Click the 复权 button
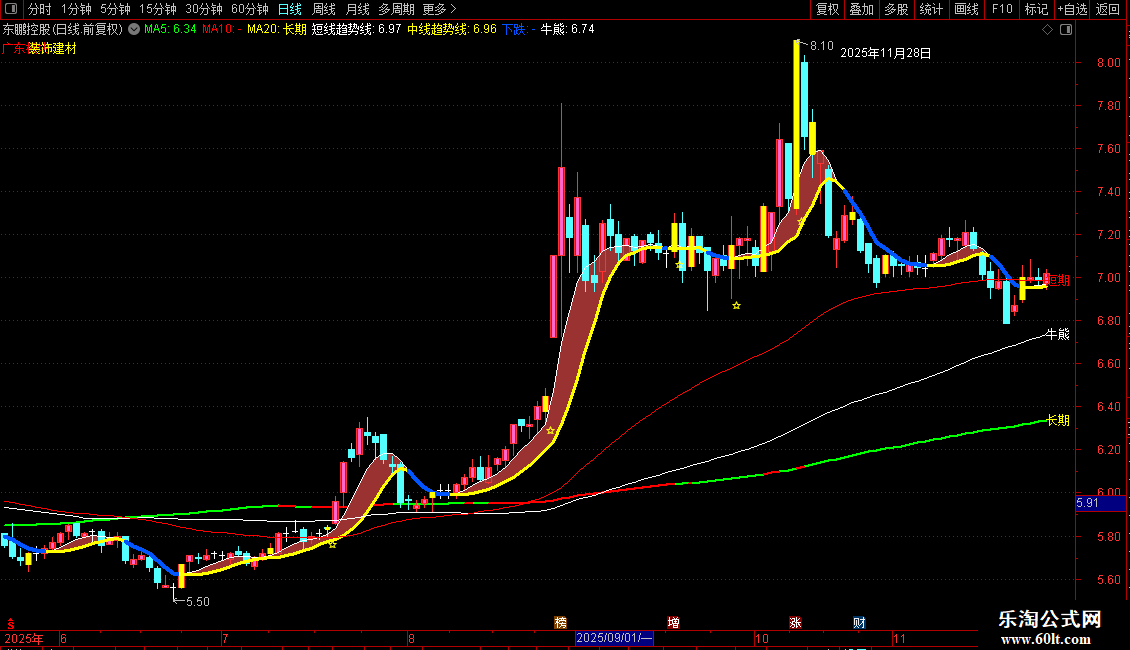This screenshot has width=1130, height=650. click(x=827, y=9)
